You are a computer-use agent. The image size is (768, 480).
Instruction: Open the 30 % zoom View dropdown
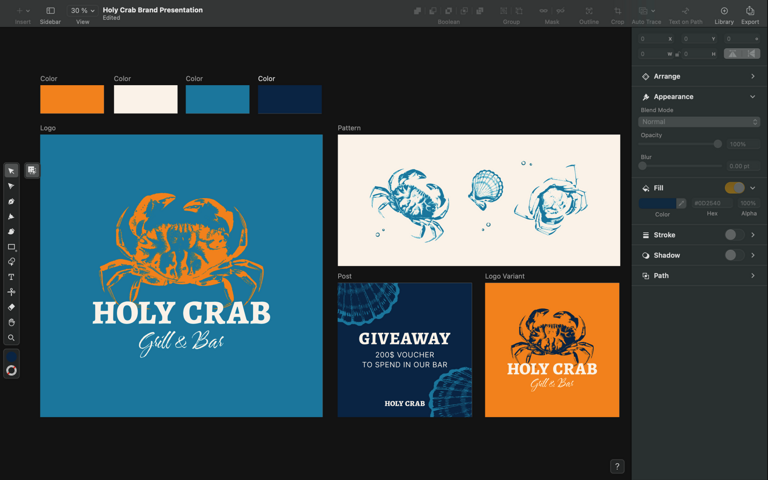(x=82, y=11)
